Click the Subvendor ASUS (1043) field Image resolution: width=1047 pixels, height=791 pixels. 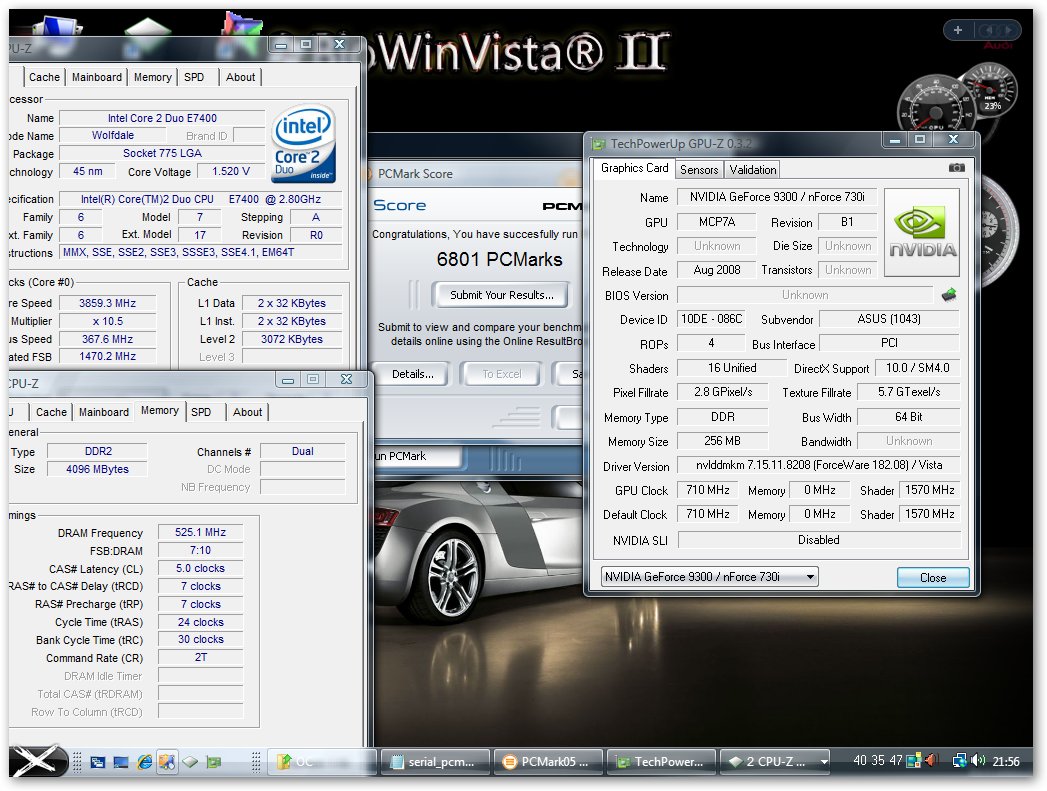click(889, 319)
